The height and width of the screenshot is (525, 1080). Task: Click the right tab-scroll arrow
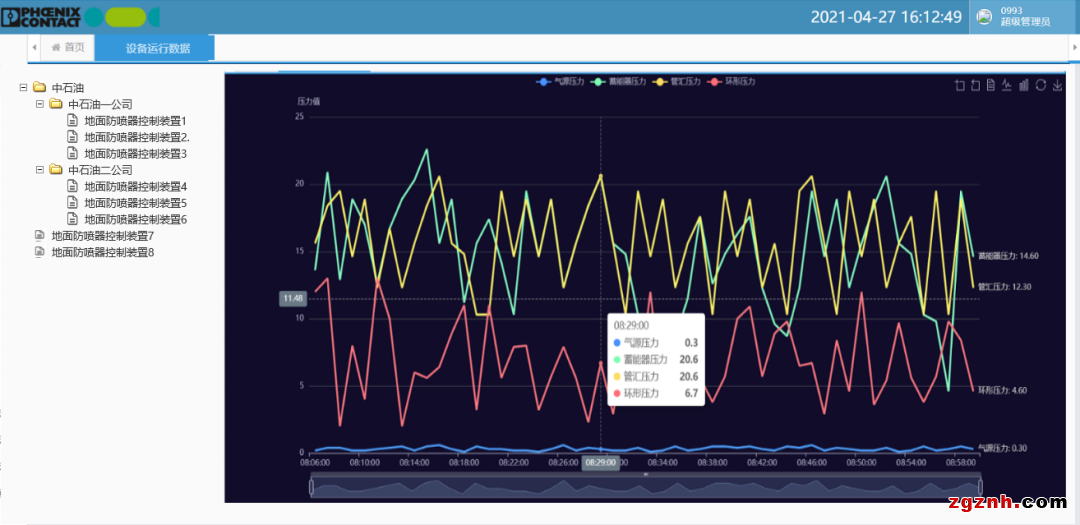pyautogui.click(x=1074, y=48)
